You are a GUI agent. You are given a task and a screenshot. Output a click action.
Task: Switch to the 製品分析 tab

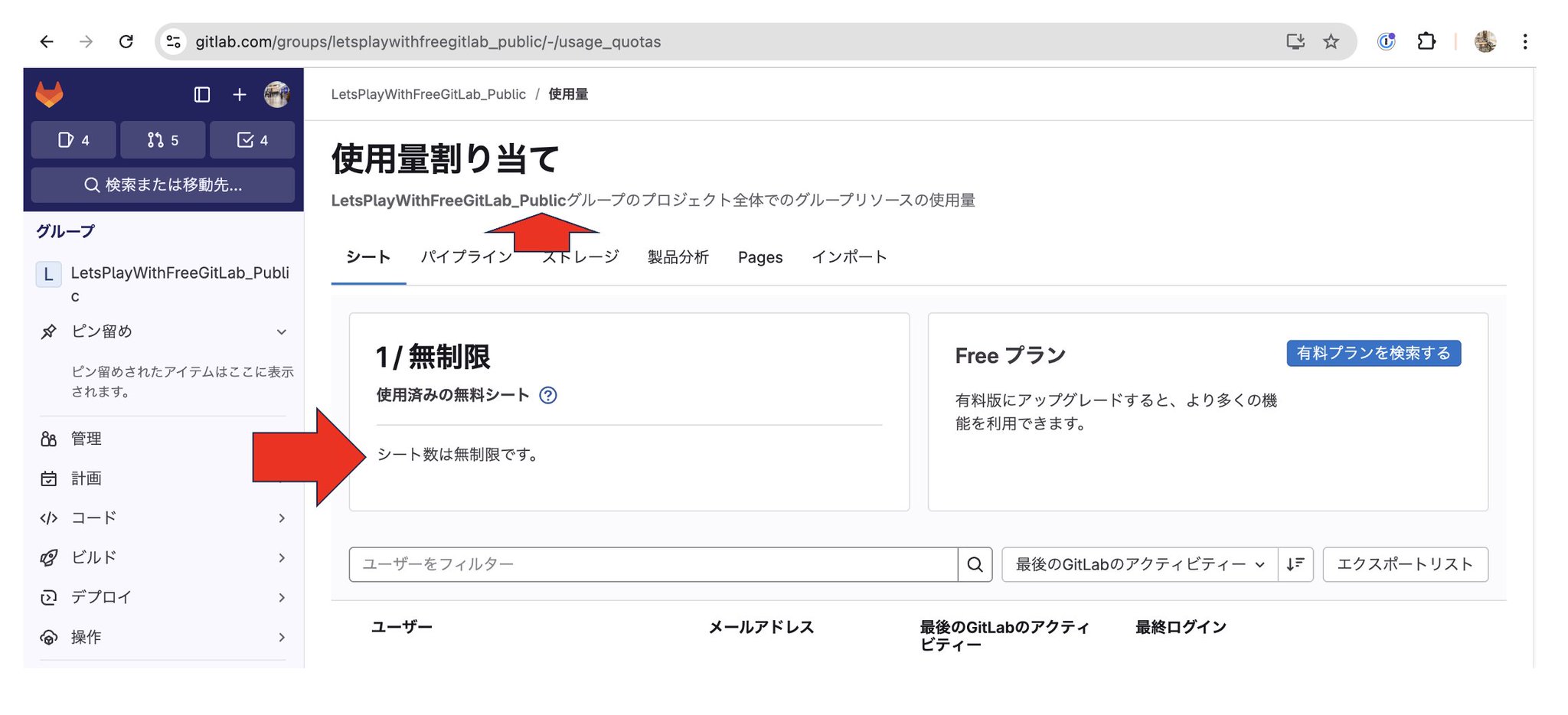(x=678, y=257)
